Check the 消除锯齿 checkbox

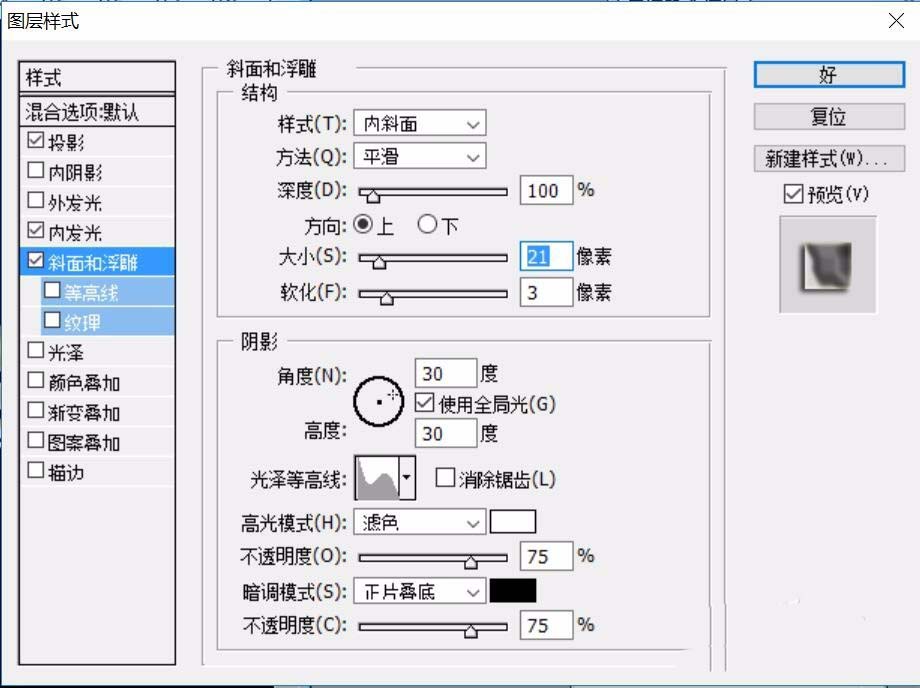pos(443,479)
